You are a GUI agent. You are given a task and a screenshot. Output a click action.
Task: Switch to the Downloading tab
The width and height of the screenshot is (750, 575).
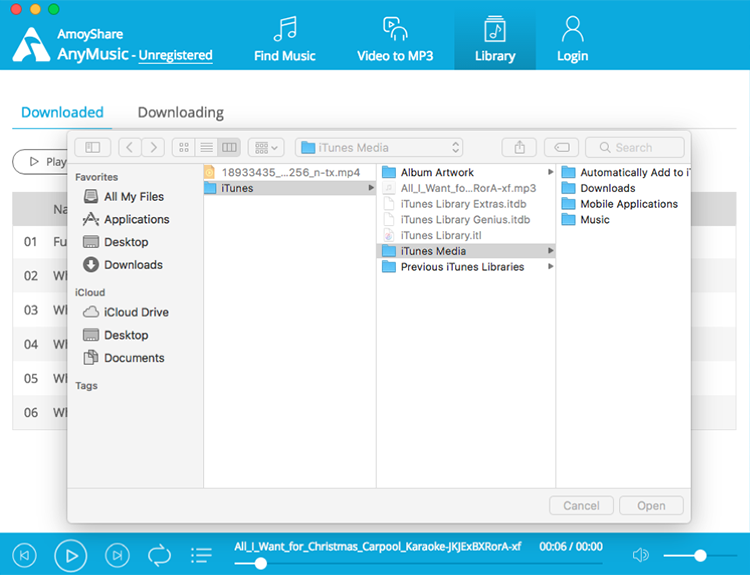(x=181, y=112)
